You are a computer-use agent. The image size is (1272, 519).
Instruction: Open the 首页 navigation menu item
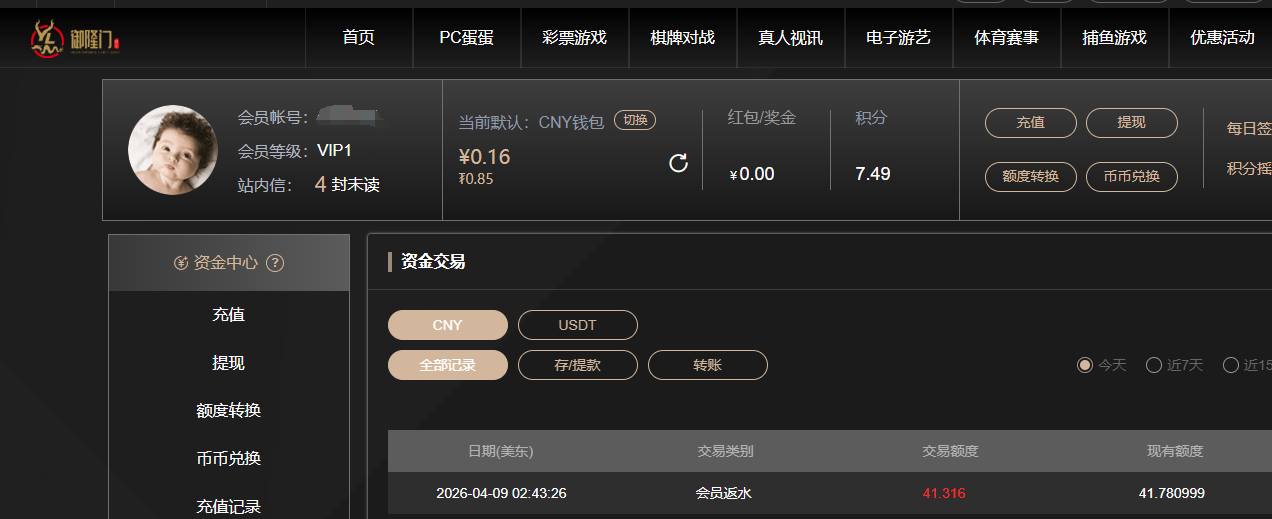coord(358,38)
